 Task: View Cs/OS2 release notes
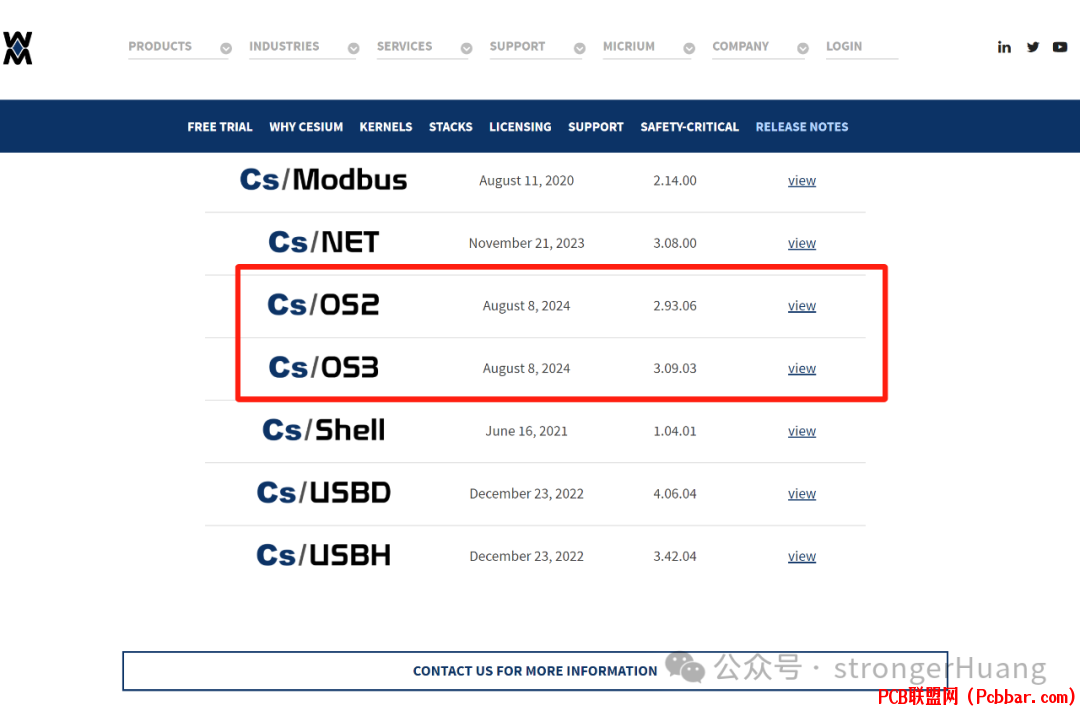pyautogui.click(x=802, y=305)
